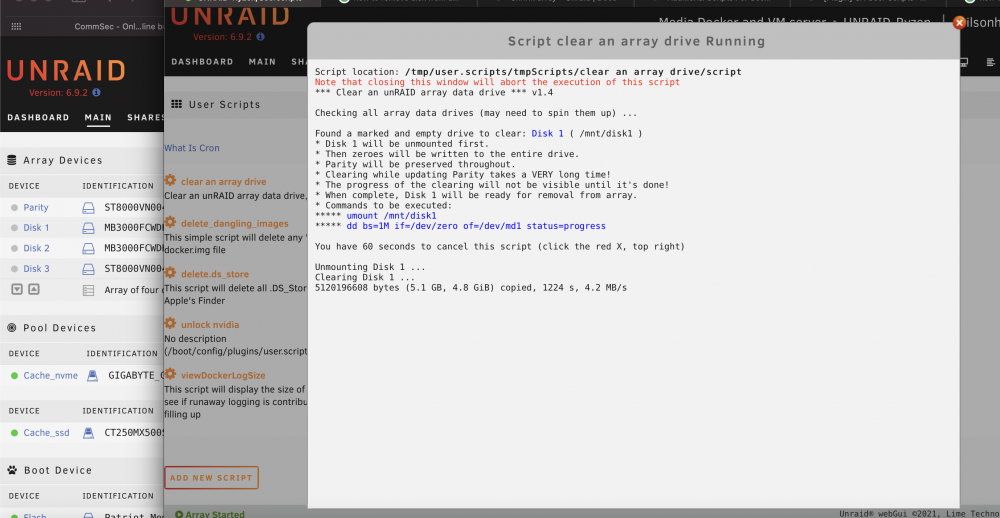This screenshot has height=518, width=1000.
Task: Click the clear an array drive script name
Action: [x=224, y=182]
